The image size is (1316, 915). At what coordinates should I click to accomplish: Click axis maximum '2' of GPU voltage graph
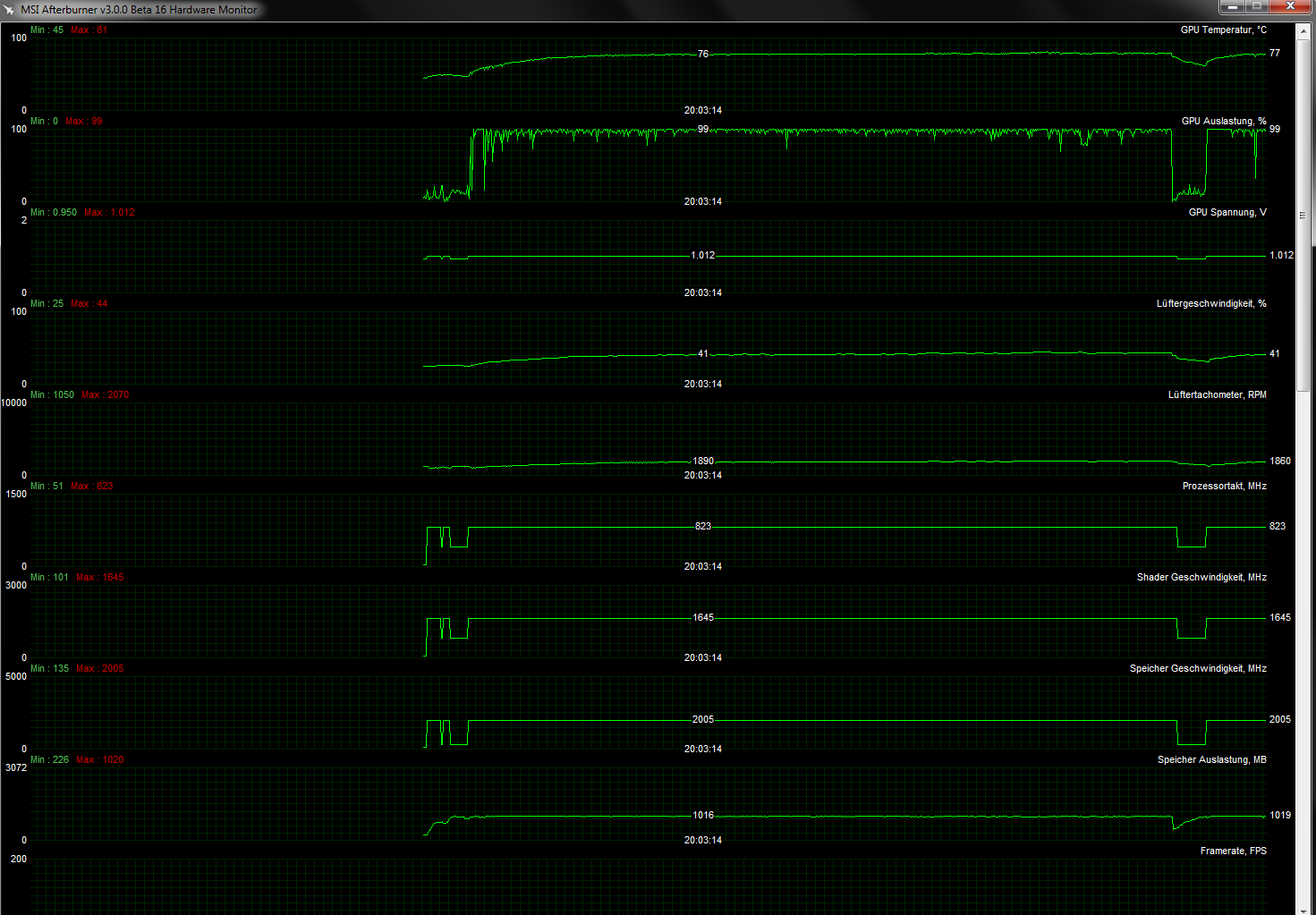[x=24, y=220]
